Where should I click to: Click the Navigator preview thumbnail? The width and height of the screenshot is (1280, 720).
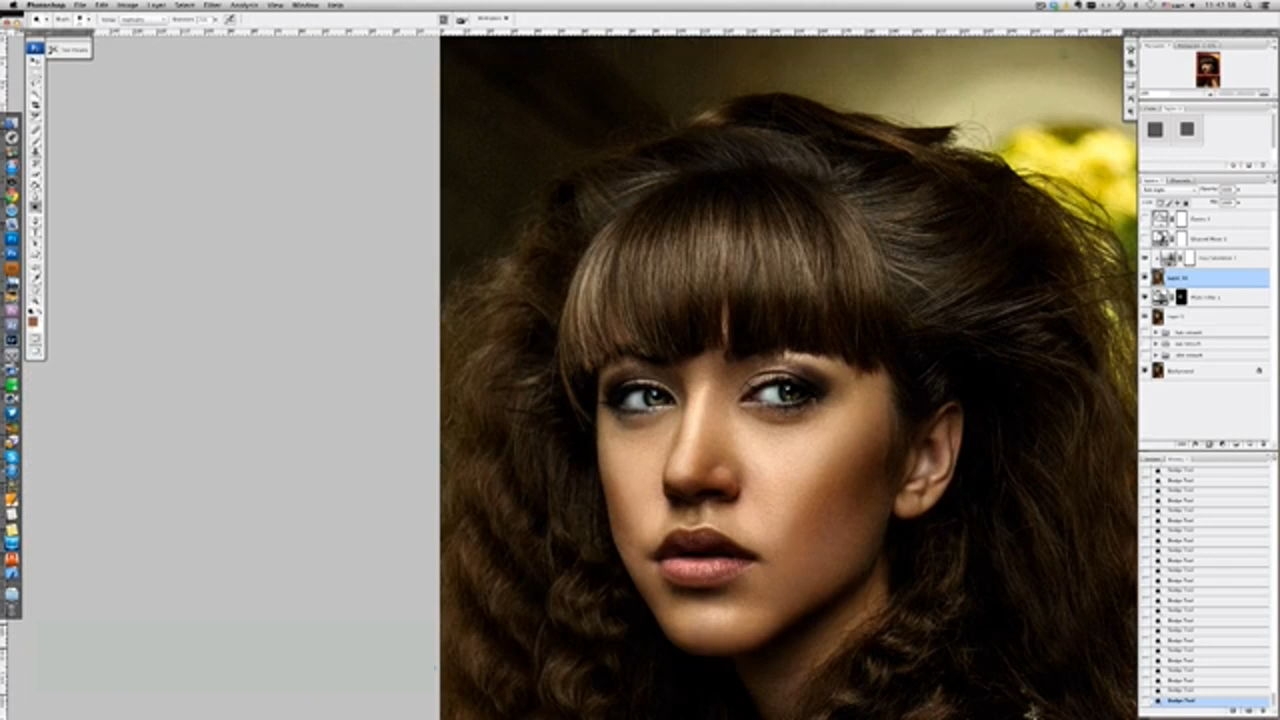point(1208,70)
